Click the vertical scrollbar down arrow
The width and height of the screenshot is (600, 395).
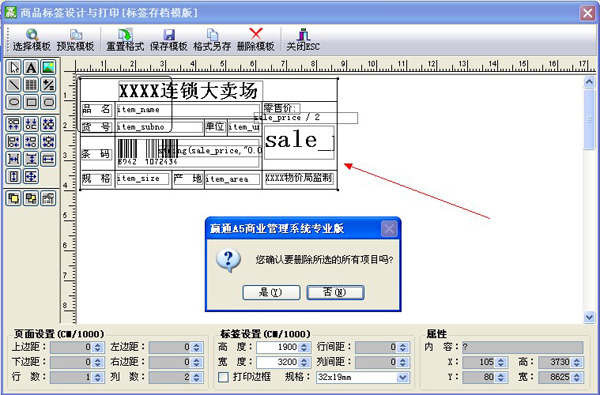click(x=589, y=317)
